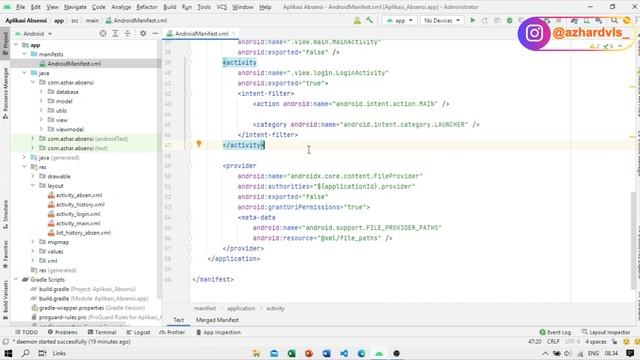Image resolution: width=640 pixels, height=360 pixels.
Task: Open the TODO tool window
Action: point(27,332)
